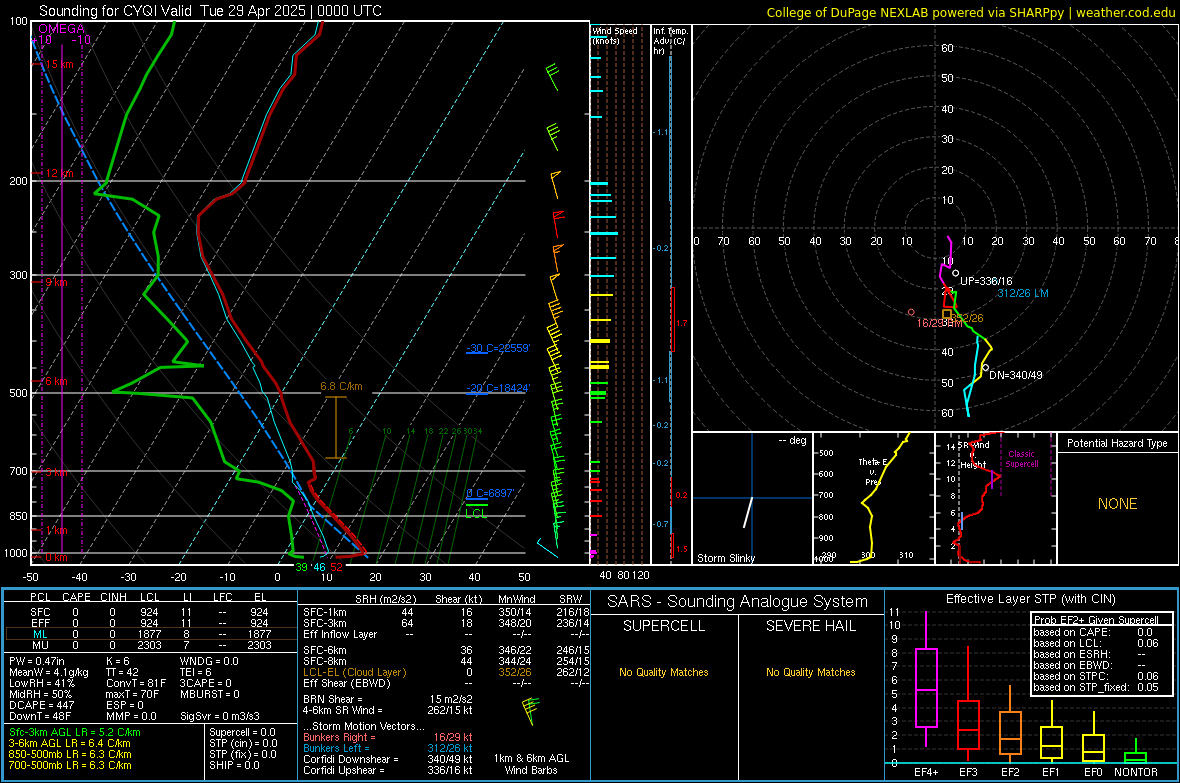The image size is (1180, 783).
Task: Click the 'Theta-E v. Pres' inset label
Action: [872, 471]
